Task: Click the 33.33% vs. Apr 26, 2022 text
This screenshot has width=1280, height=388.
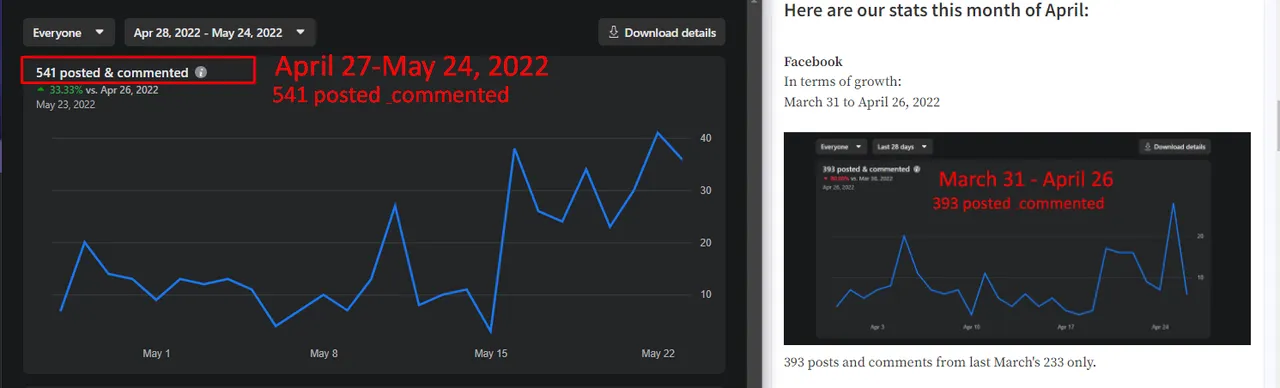Action: point(103,89)
